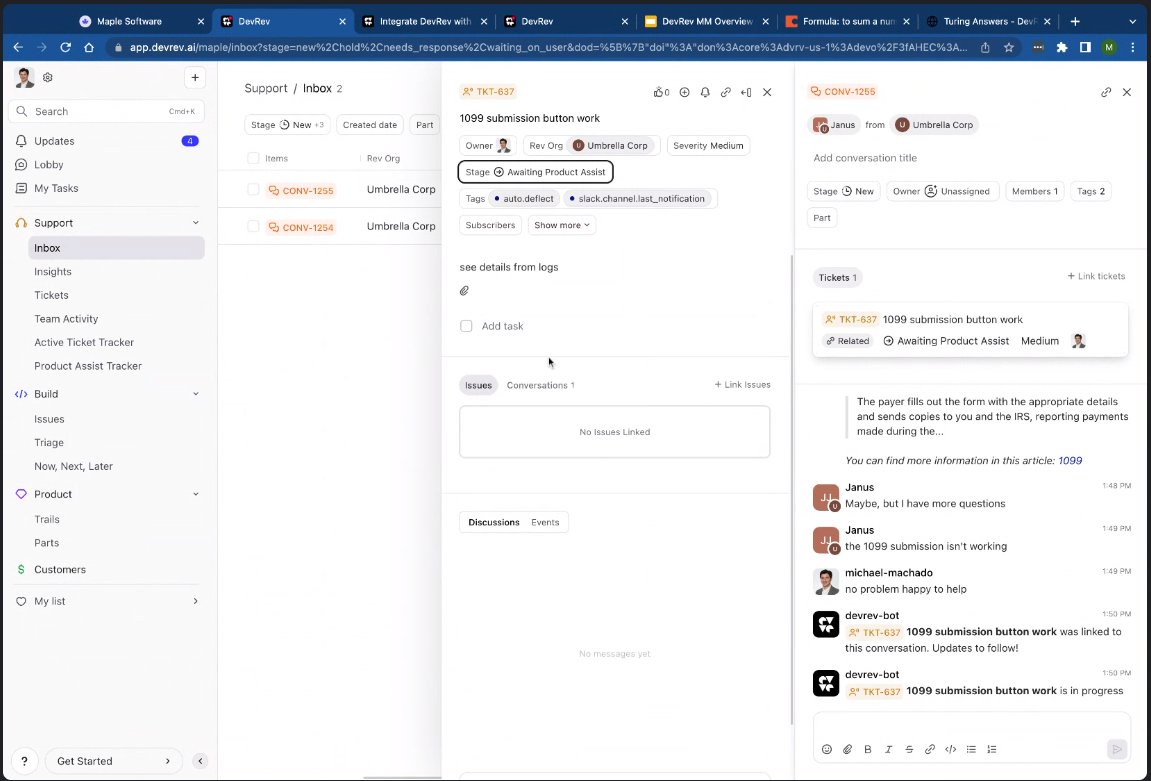Click Add conversation title field
This screenshot has width=1151, height=781.
[865, 159]
